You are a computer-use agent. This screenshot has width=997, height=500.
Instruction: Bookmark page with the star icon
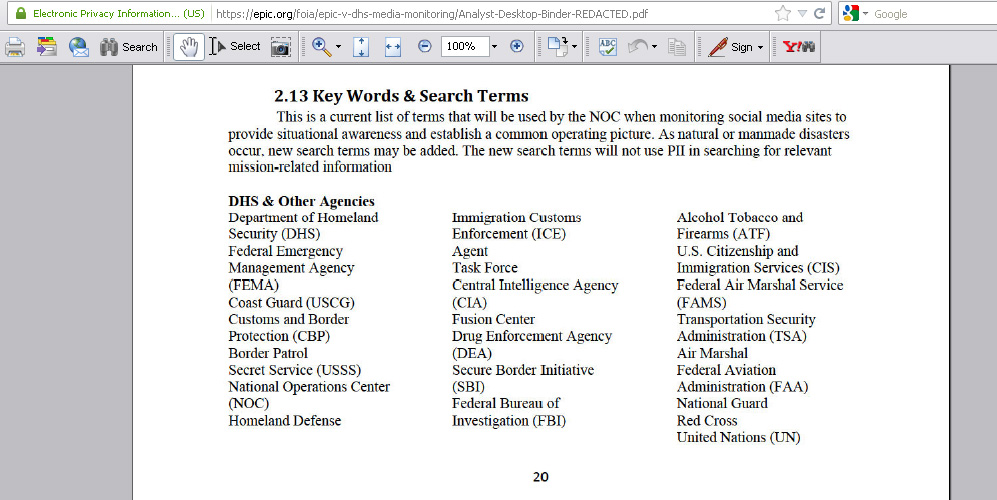(x=783, y=13)
